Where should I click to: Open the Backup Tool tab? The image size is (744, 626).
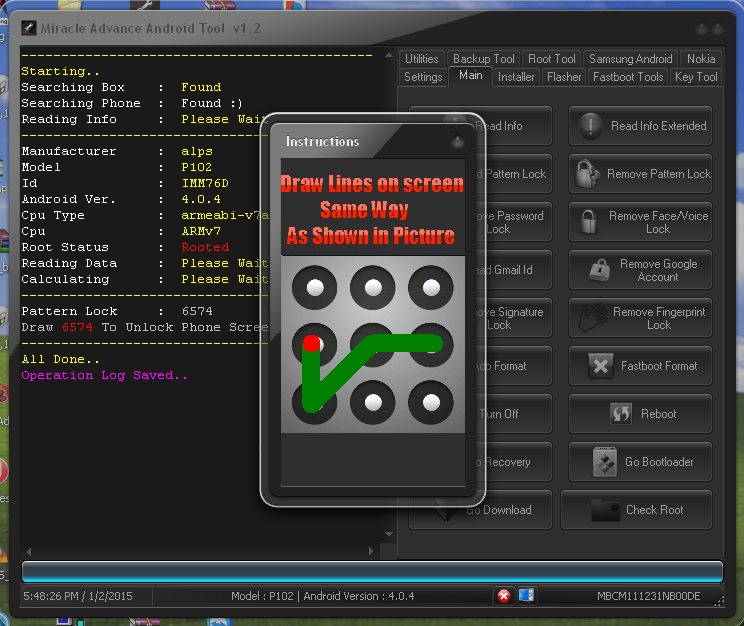click(x=484, y=59)
